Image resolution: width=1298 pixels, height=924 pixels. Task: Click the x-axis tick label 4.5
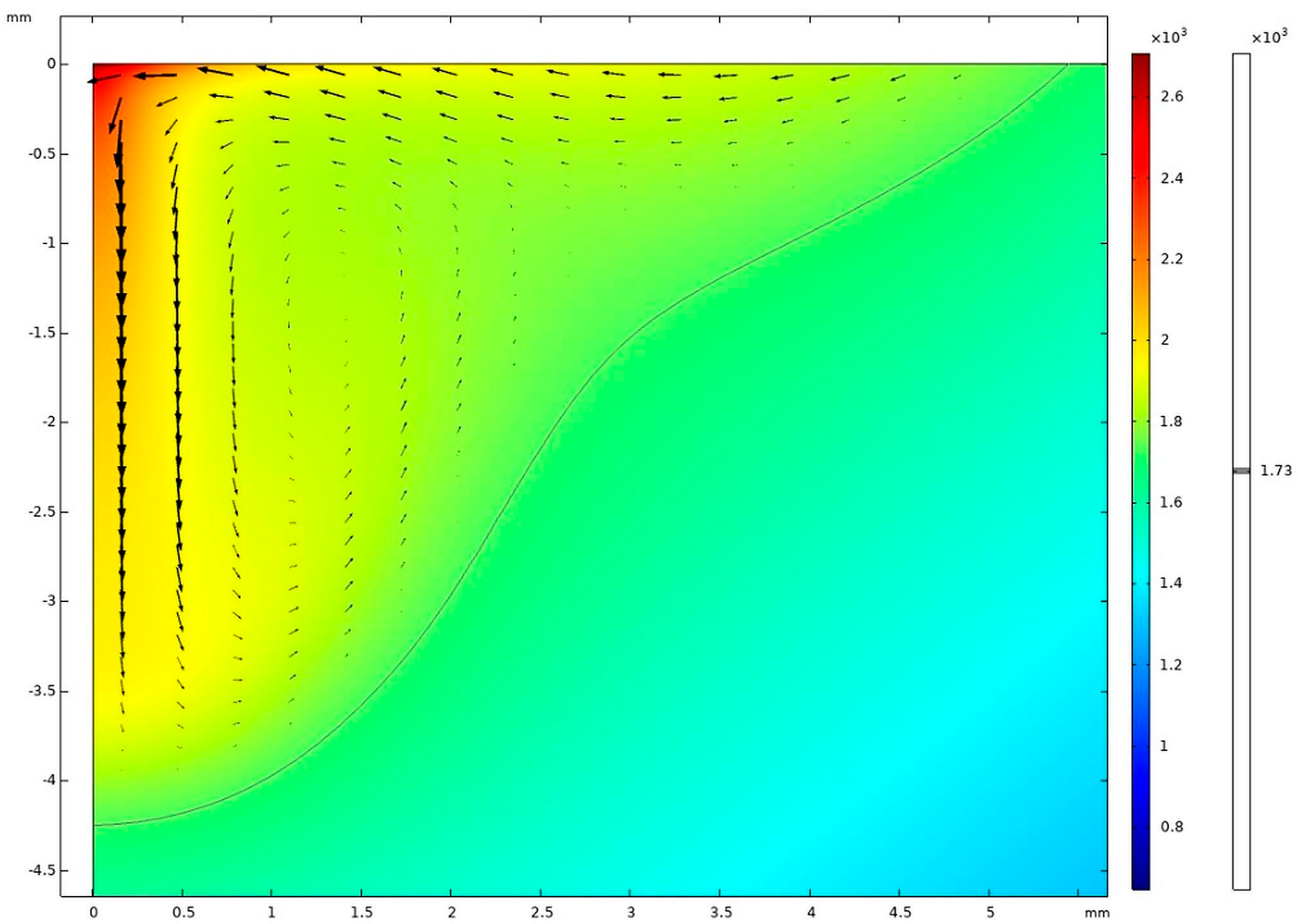point(900,913)
